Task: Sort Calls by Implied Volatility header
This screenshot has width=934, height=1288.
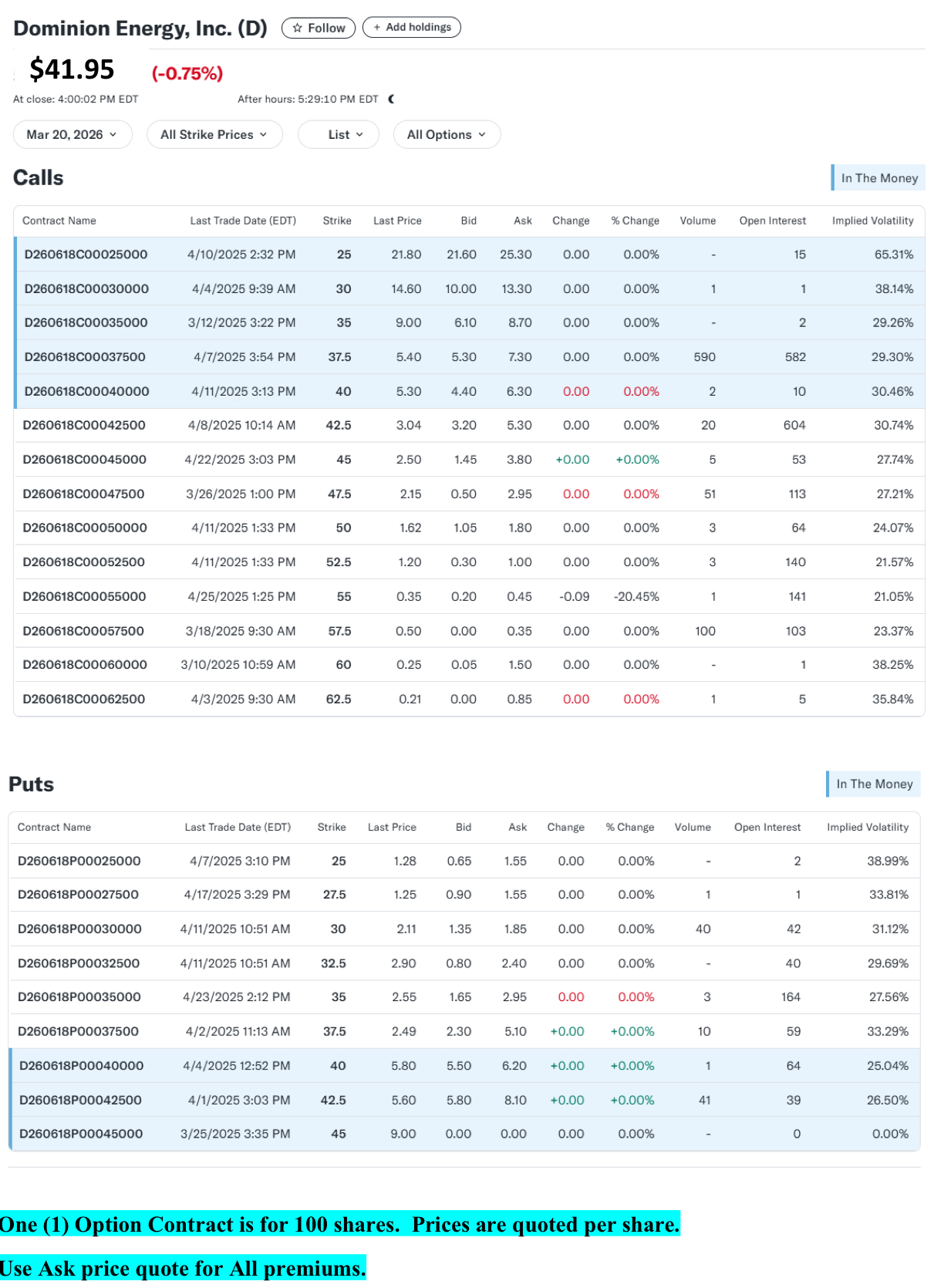Action: 872,221
